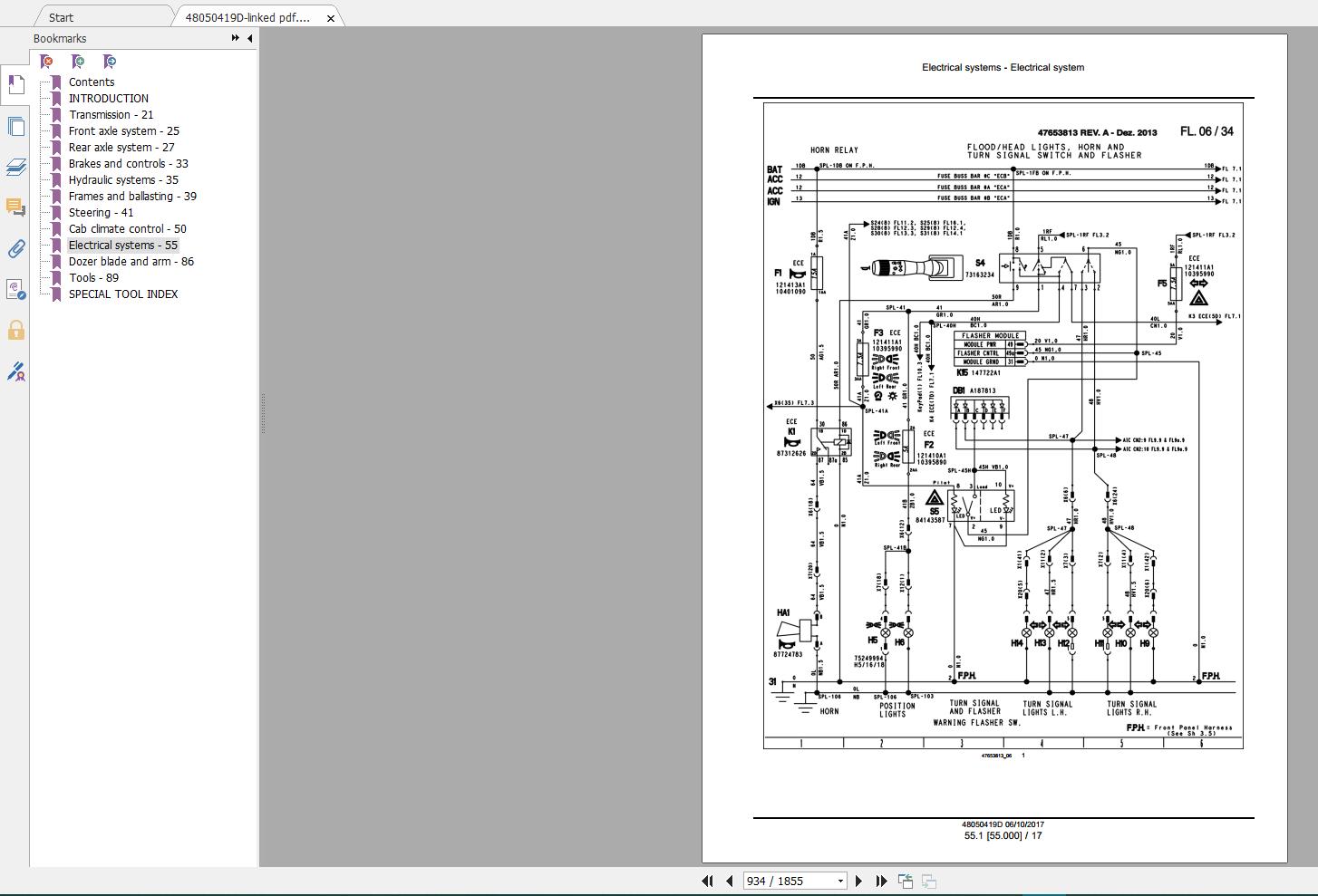Screen dimensions: 1318x896
Task: Click bookmark ribbon icon beside Tools - 89
Action: coord(56,277)
